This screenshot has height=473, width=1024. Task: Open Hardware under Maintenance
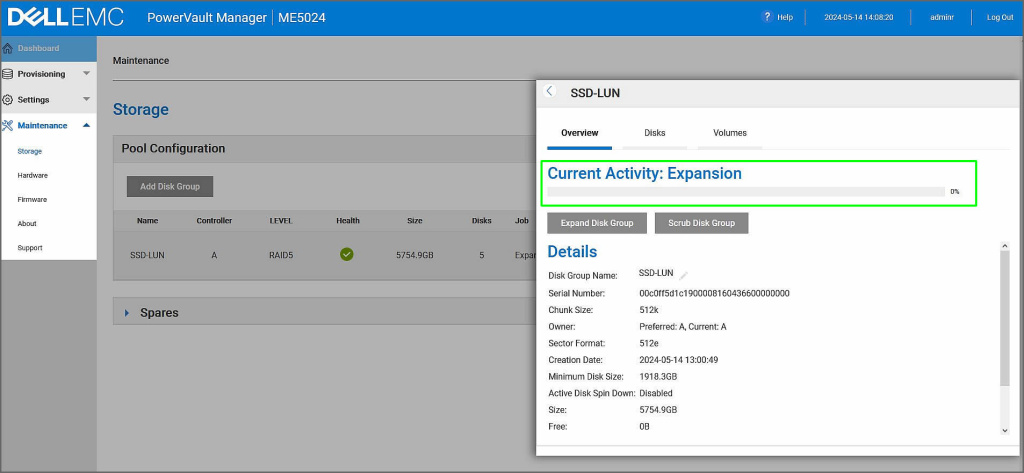(x=32, y=176)
